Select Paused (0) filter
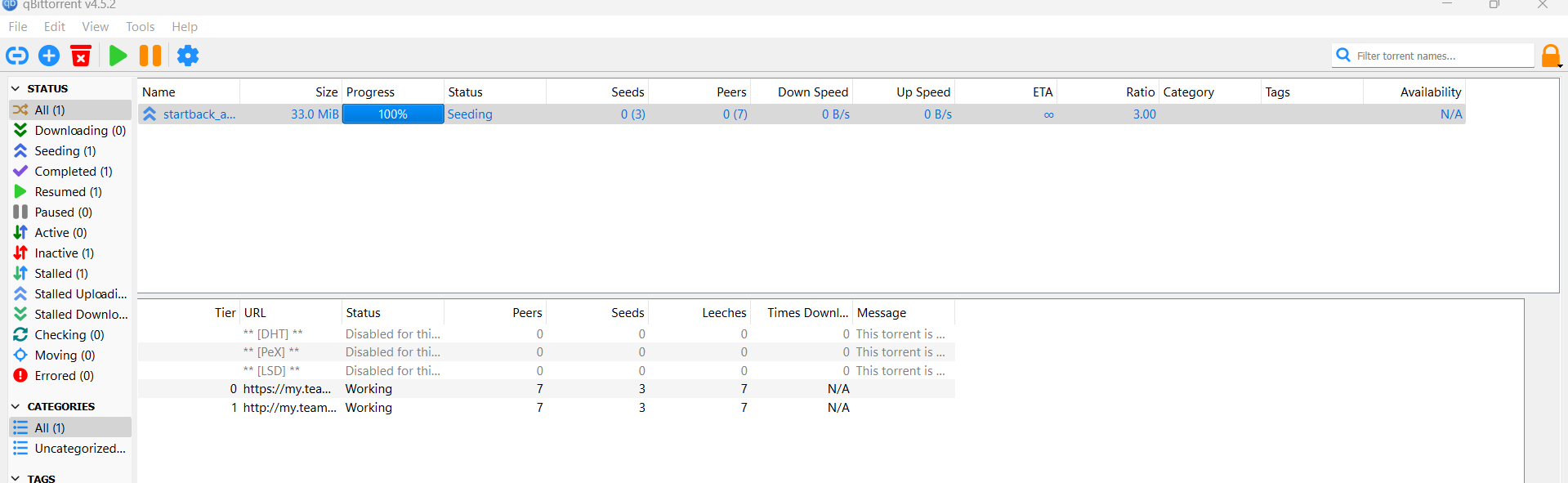Screen dimensions: 1568x483 [x=70, y=212]
